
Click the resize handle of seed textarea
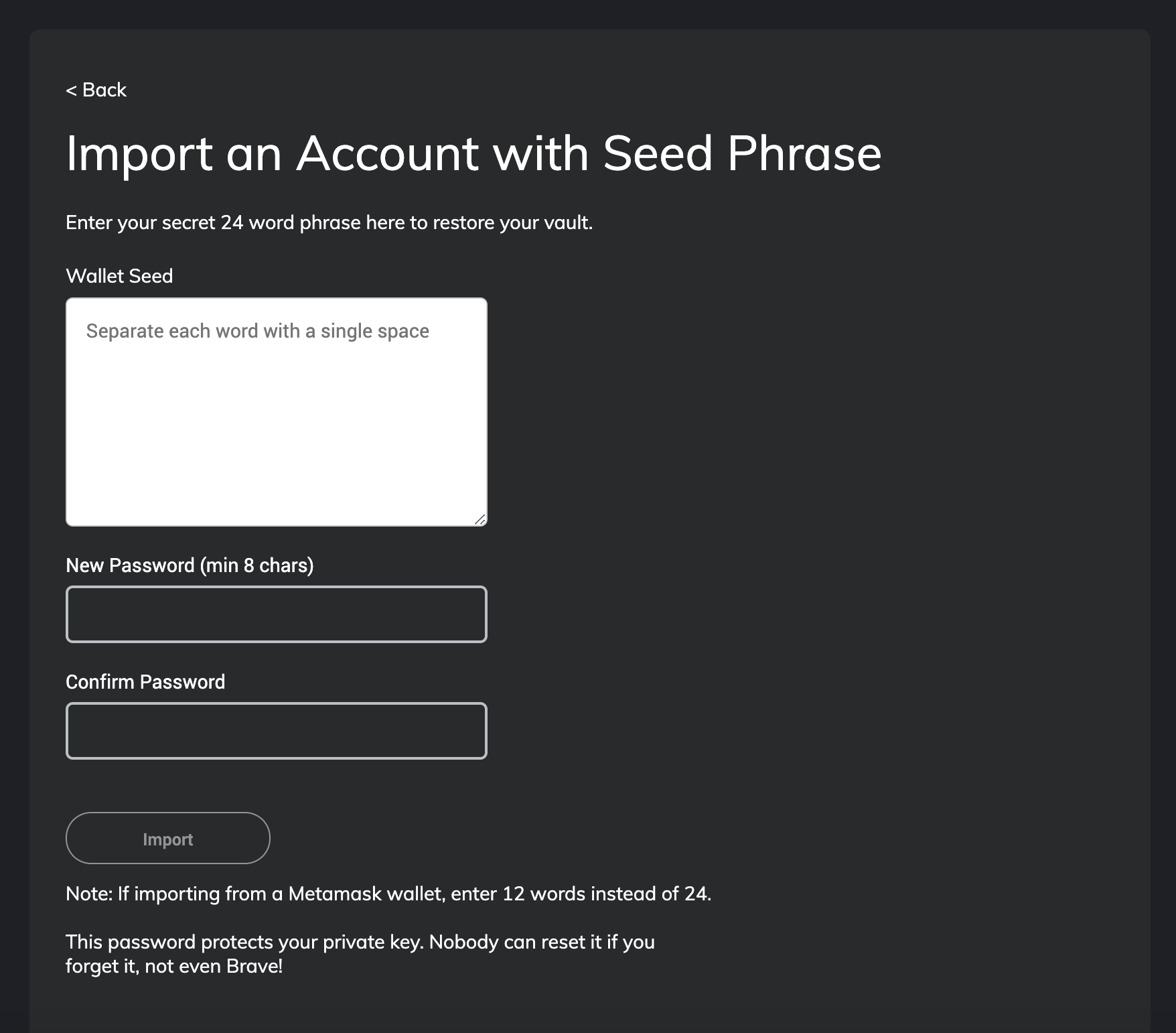480,519
